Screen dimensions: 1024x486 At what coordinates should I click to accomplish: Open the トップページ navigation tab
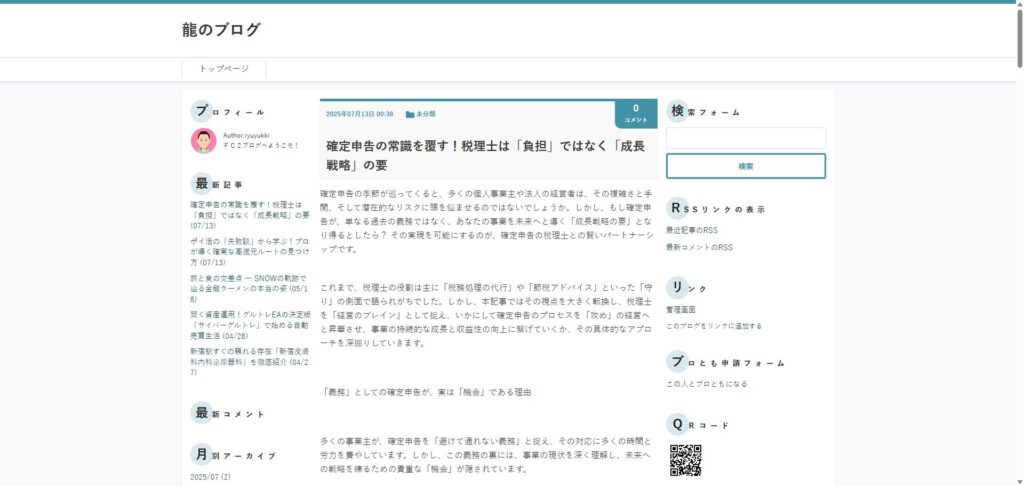224,69
